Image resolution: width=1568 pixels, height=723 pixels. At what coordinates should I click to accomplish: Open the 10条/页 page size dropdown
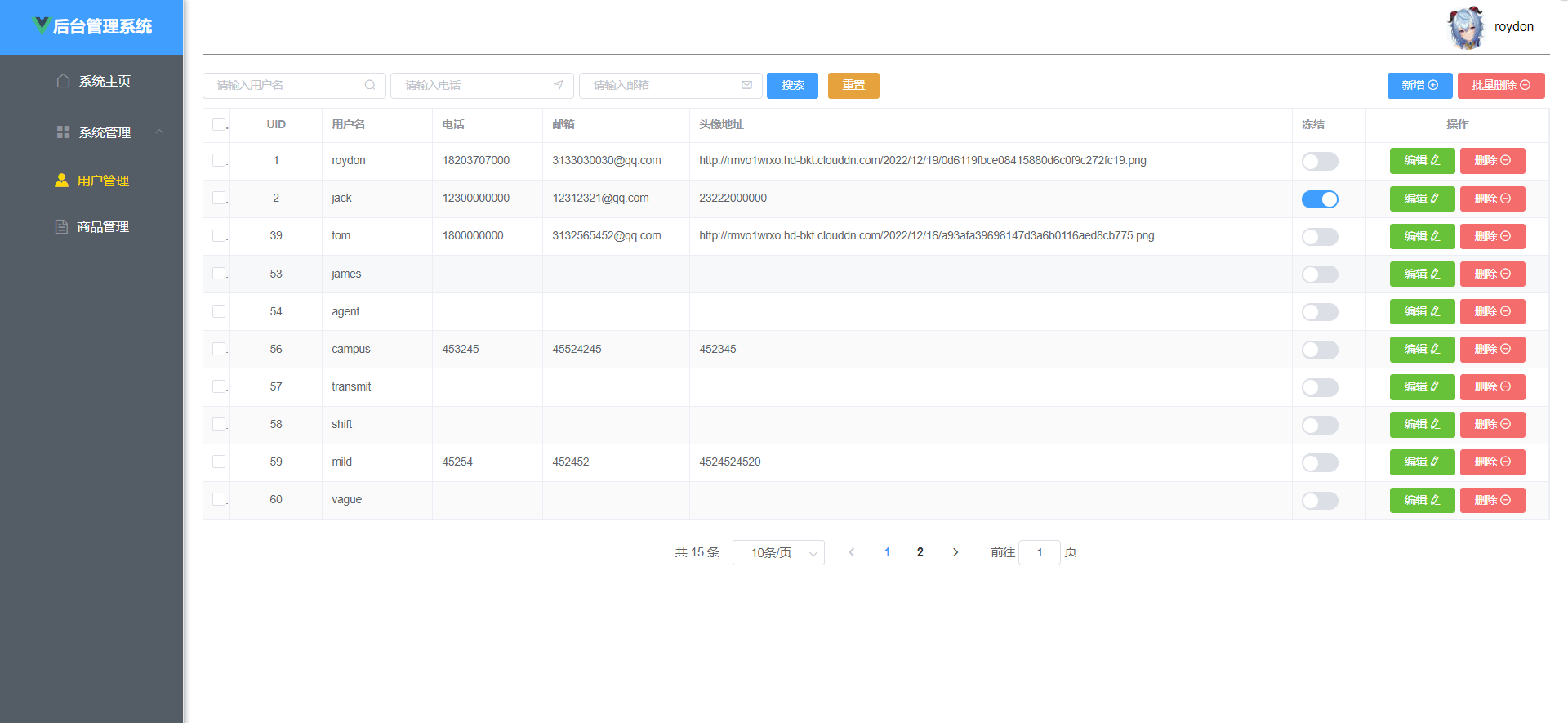(x=778, y=552)
